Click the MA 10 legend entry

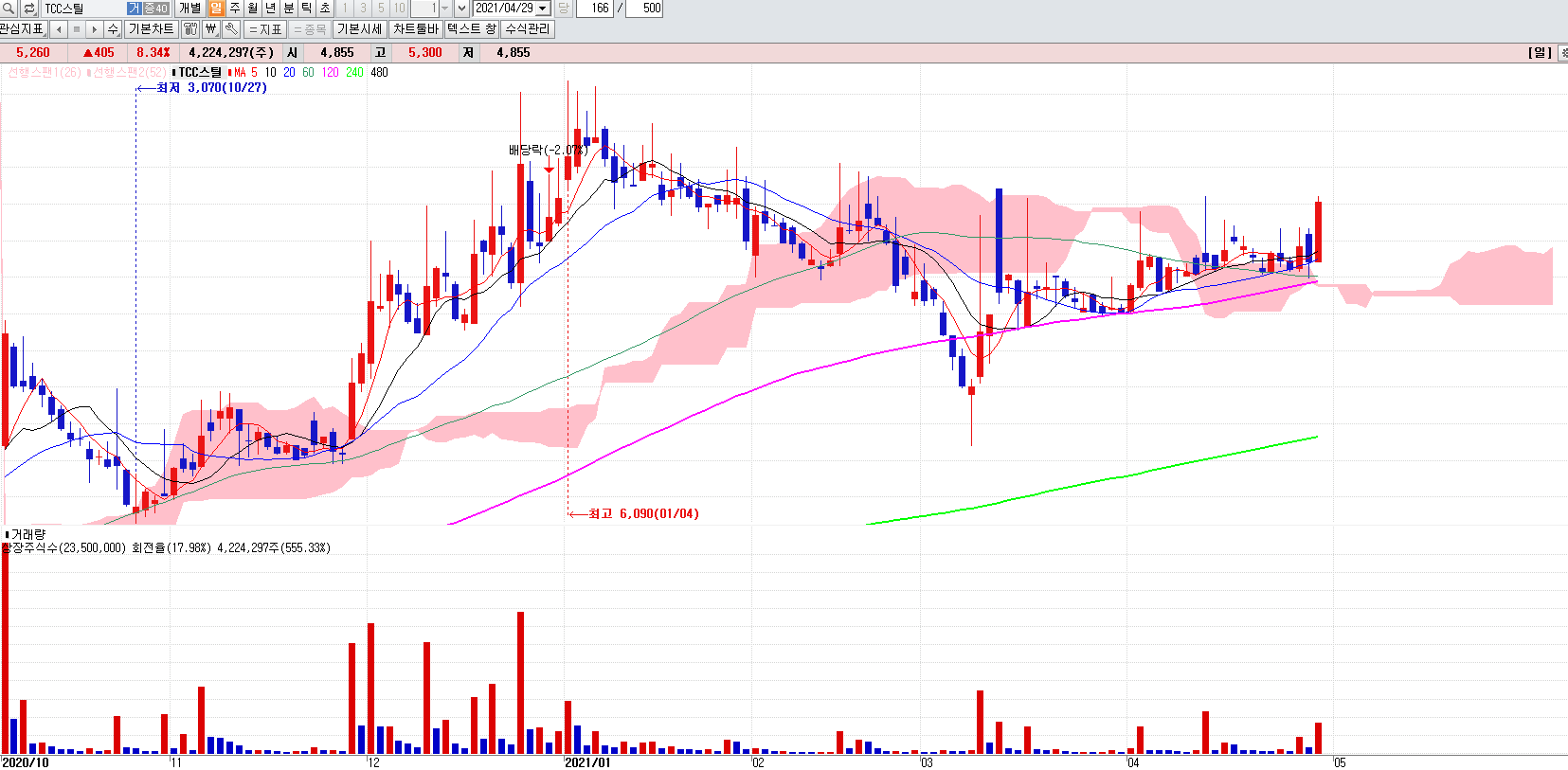270,73
